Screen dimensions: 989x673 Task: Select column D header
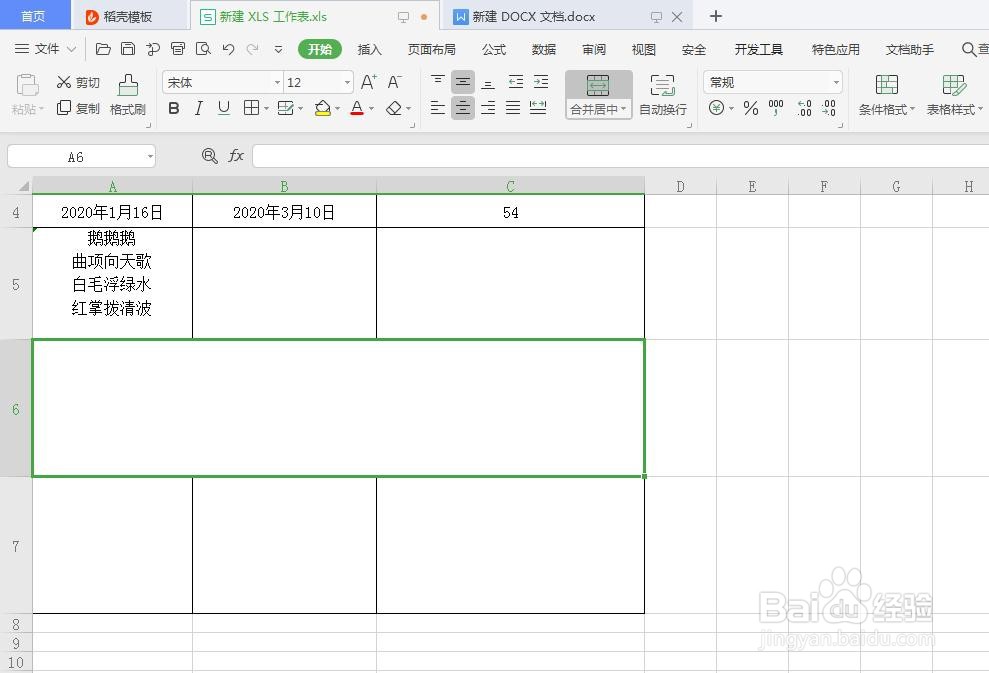[x=681, y=186]
